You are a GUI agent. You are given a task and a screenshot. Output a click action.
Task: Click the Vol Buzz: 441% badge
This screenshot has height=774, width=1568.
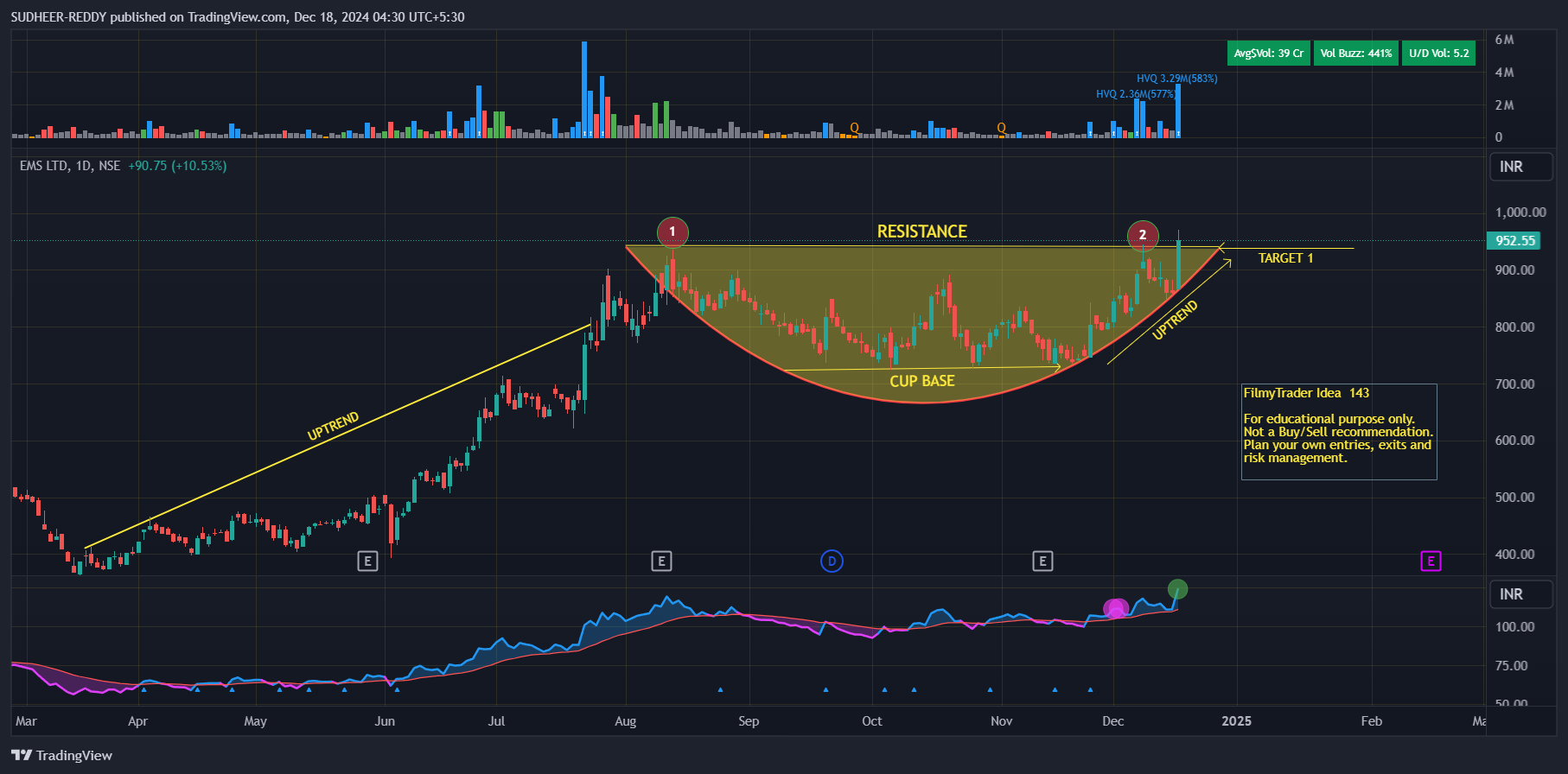pos(1356,53)
